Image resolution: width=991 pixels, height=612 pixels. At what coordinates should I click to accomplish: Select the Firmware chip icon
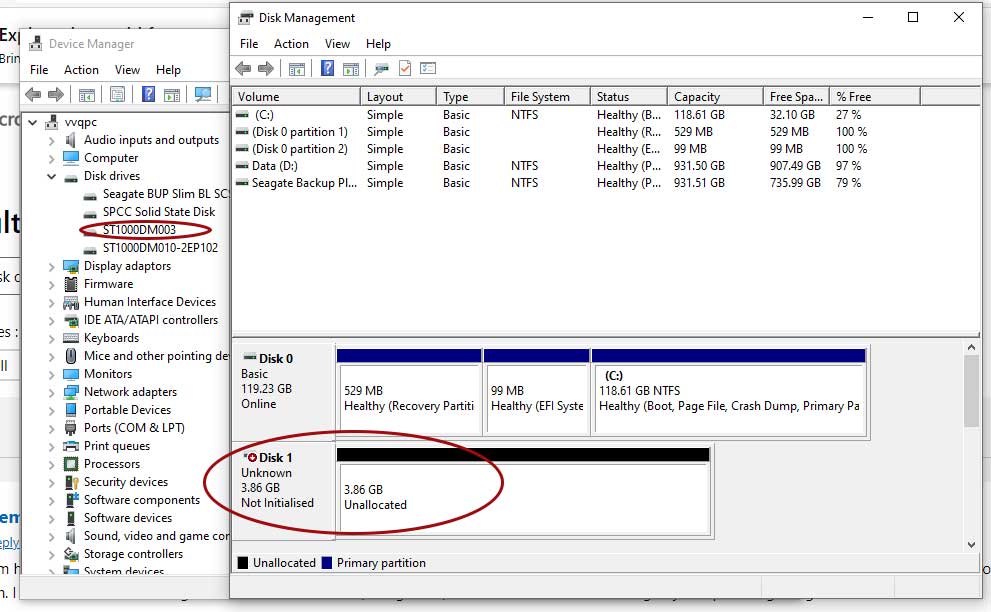click(x=71, y=284)
